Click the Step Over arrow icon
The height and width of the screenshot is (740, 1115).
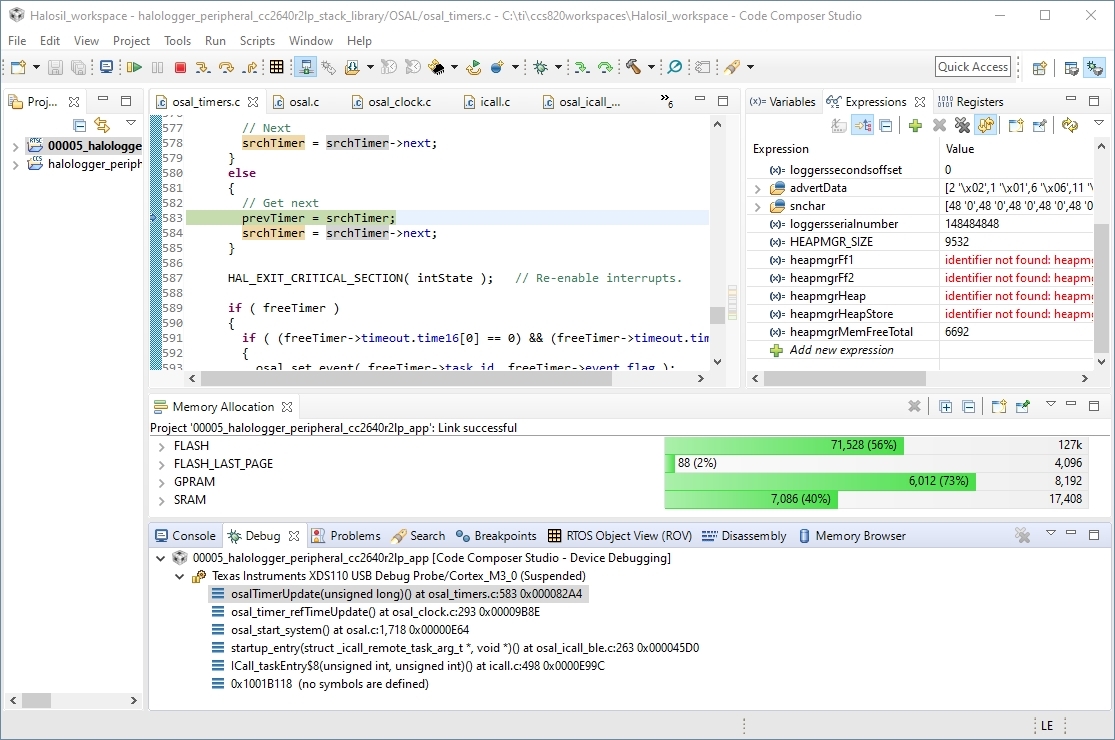[226, 68]
